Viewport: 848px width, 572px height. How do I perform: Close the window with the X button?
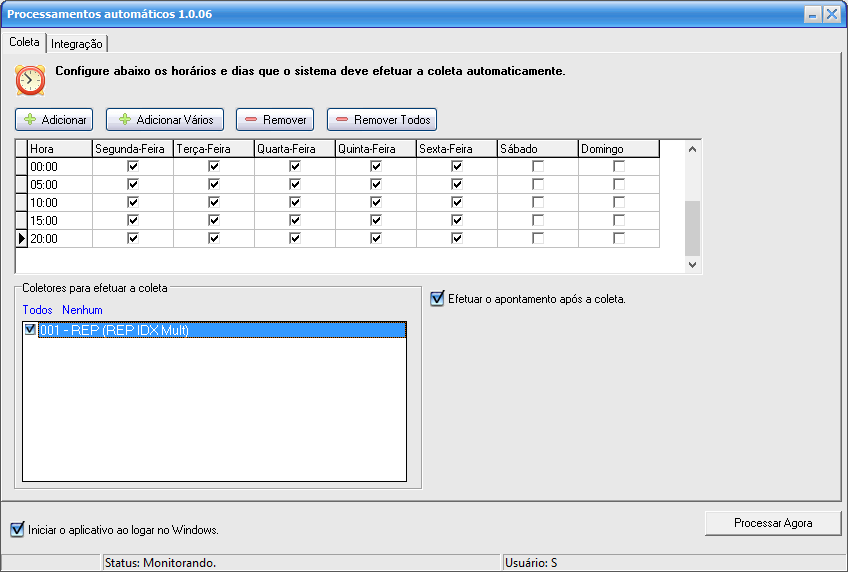(832, 14)
